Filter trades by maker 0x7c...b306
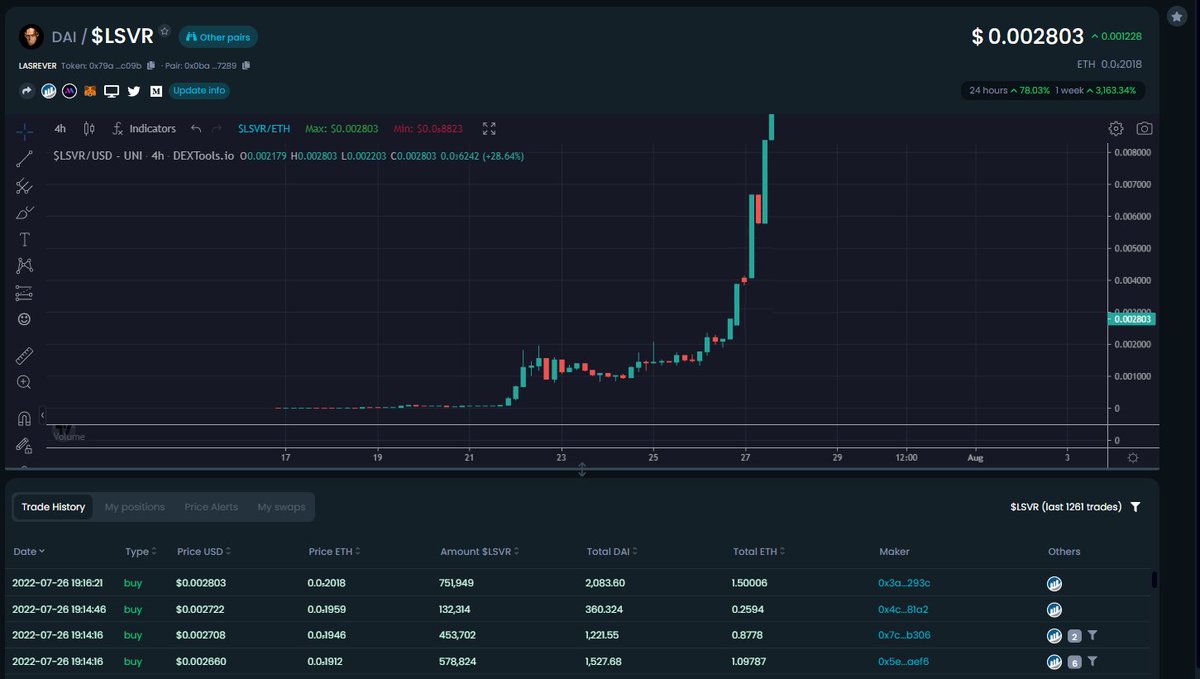The image size is (1200, 679). point(1092,635)
